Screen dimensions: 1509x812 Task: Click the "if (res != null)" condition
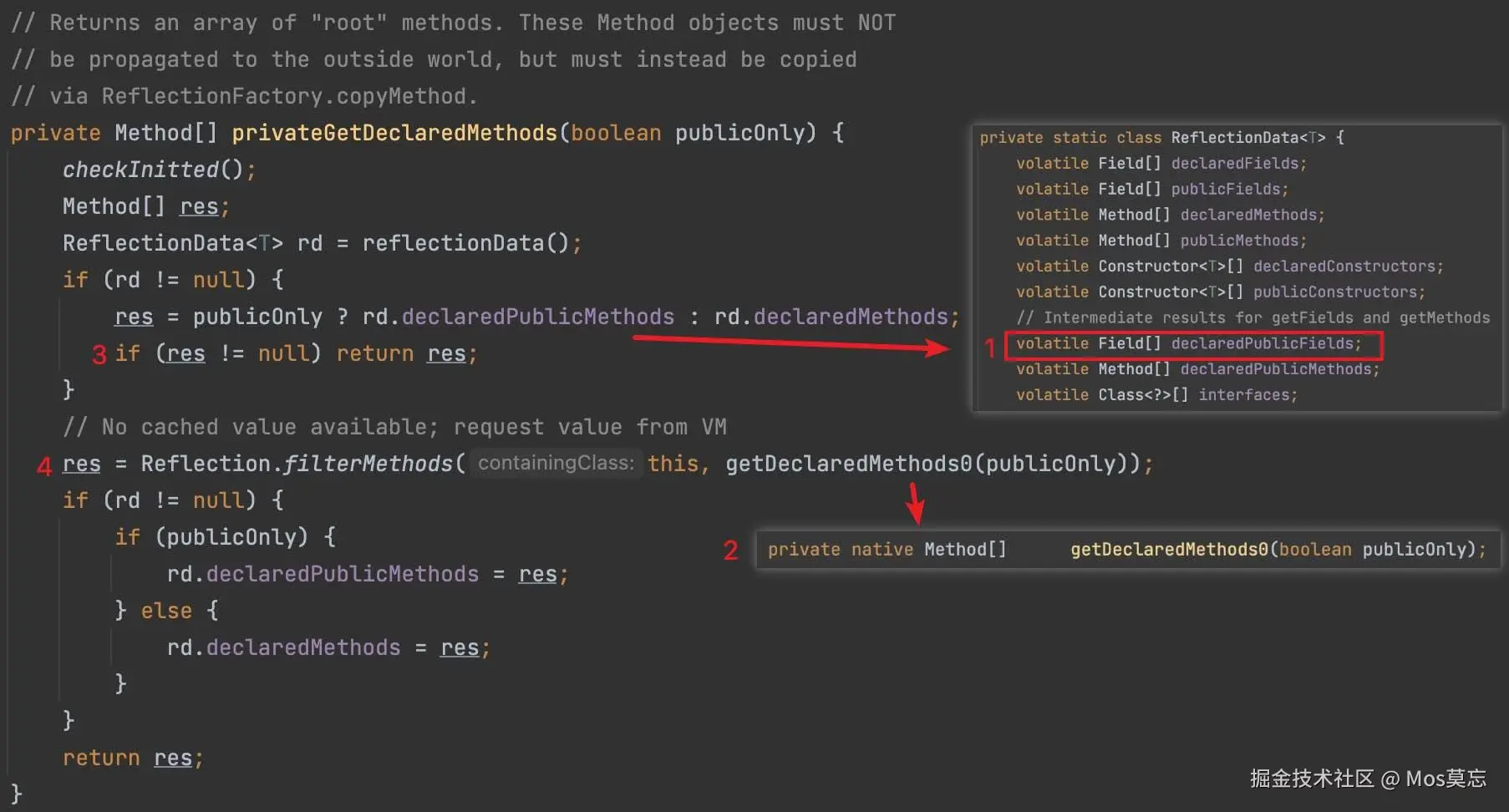coord(218,353)
